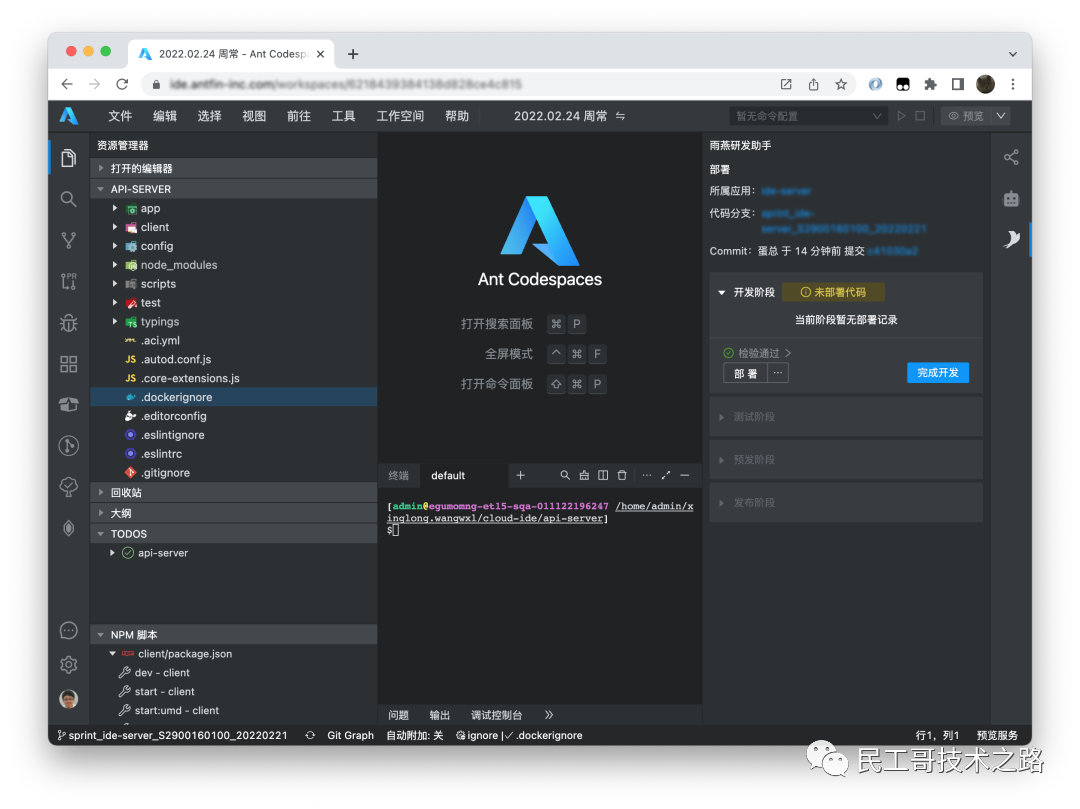
Task: Open the settings gear icon in sidebar
Action: (x=68, y=664)
